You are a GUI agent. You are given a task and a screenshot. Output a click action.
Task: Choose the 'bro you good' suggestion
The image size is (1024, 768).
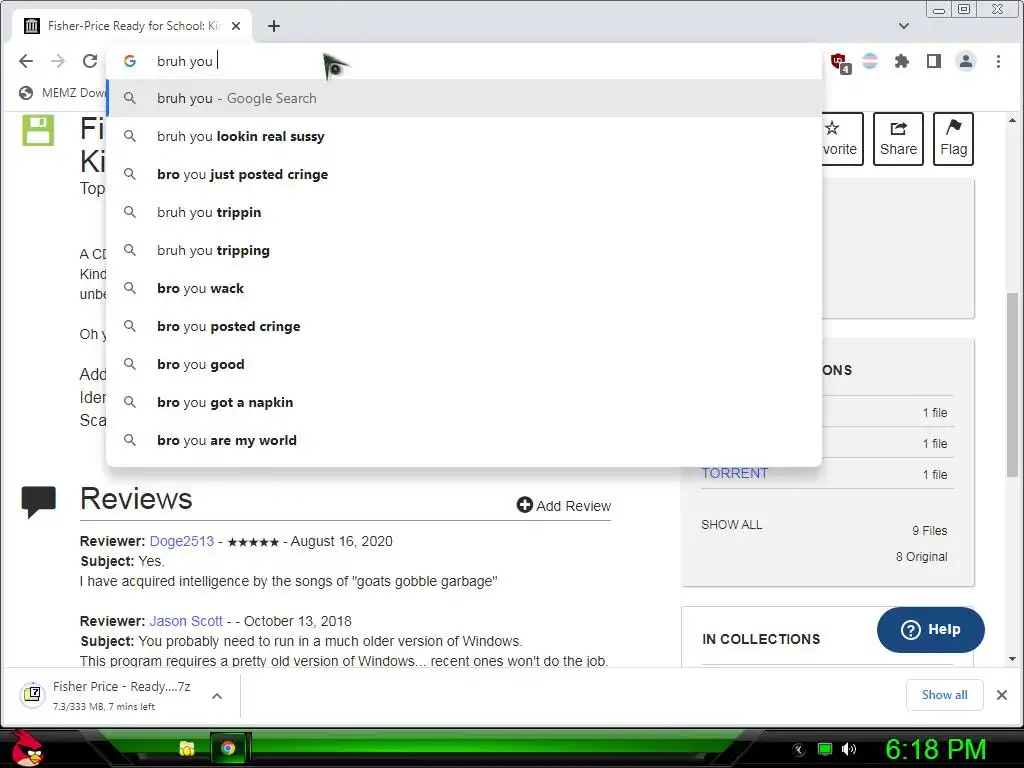(464, 364)
